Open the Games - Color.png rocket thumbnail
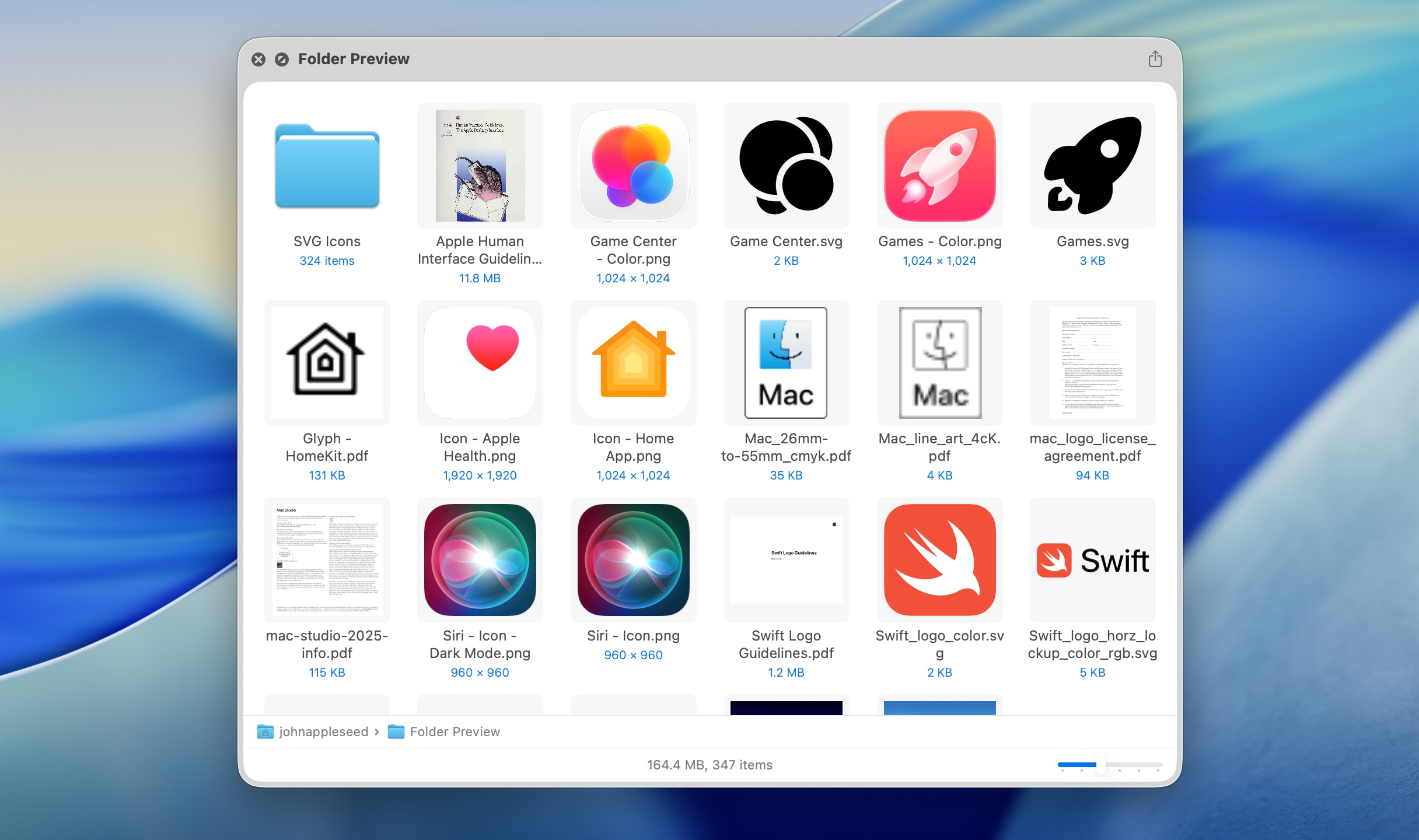Image resolution: width=1419 pixels, height=840 pixels. pyautogui.click(x=939, y=166)
